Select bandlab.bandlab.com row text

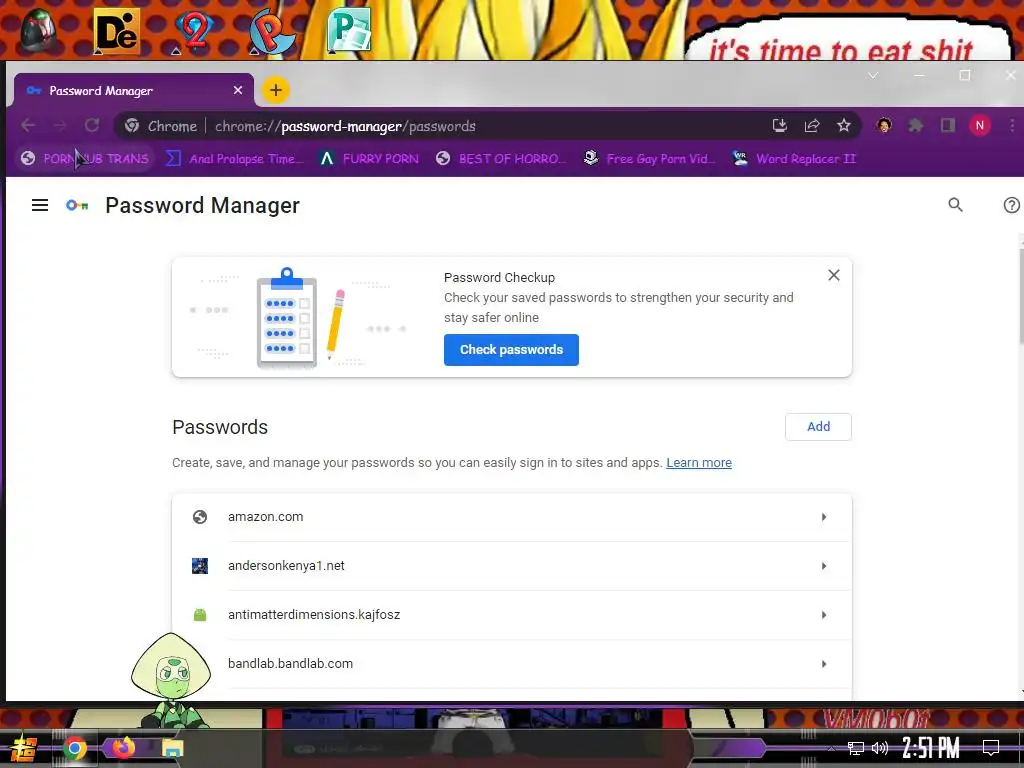290,664
